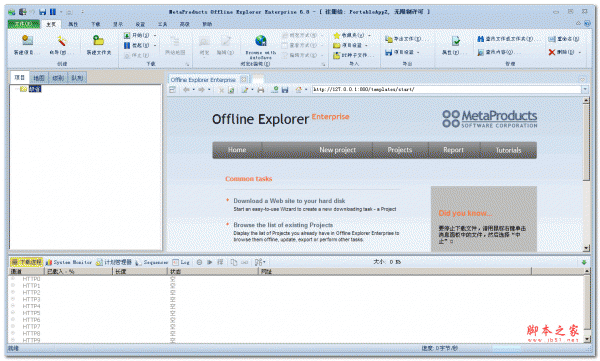This screenshot has width=600, height=361.
Task: Close the Offline Explorer Enterprise browser tab
Action: [243, 80]
